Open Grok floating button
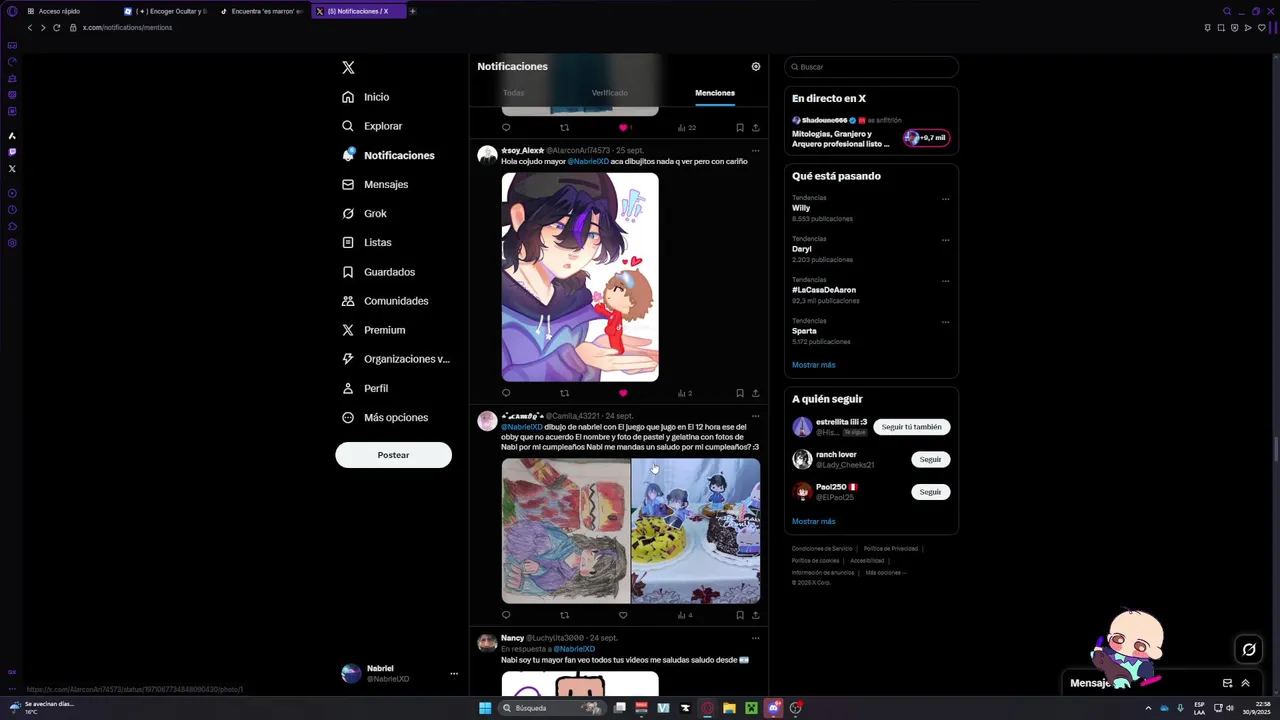 click(1249, 650)
